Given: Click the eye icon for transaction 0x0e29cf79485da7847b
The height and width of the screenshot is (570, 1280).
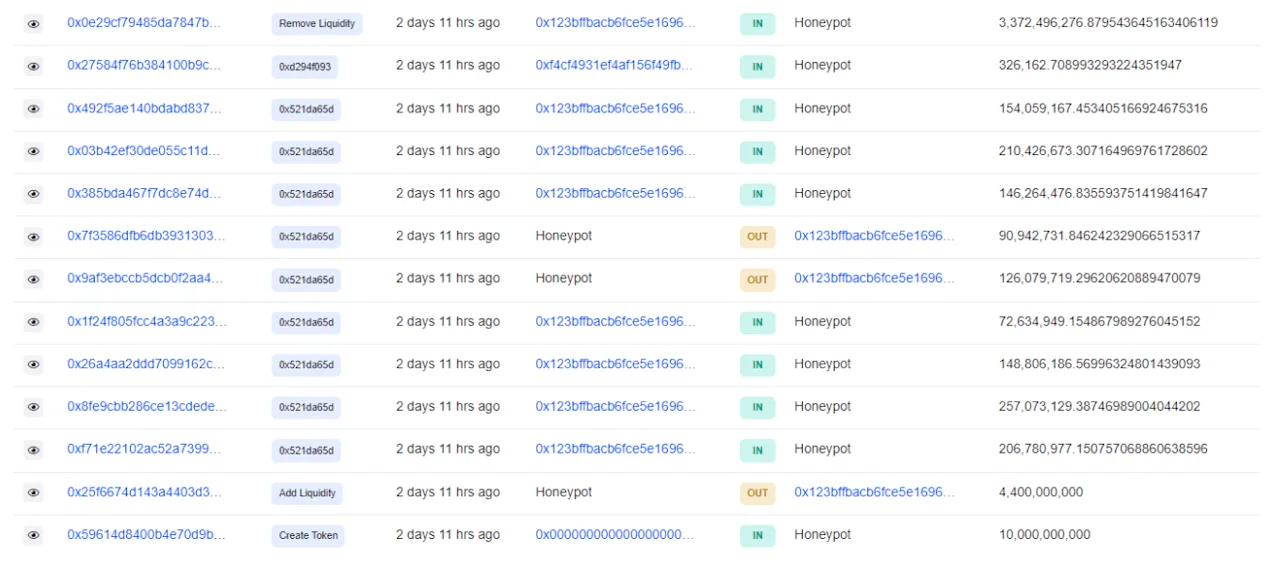Looking at the screenshot, I should pos(33,24).
